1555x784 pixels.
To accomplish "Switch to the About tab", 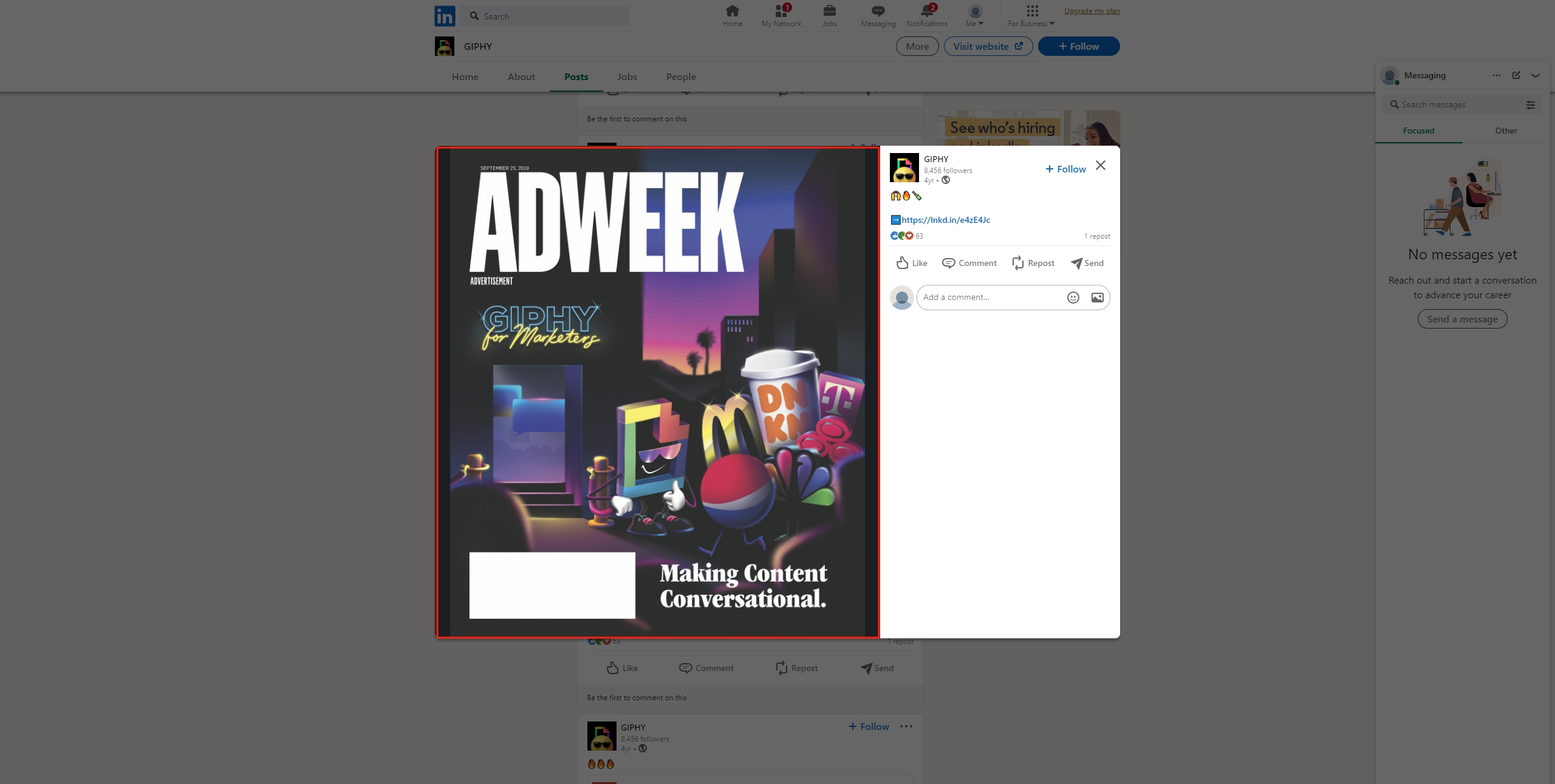I will [521, 77].
